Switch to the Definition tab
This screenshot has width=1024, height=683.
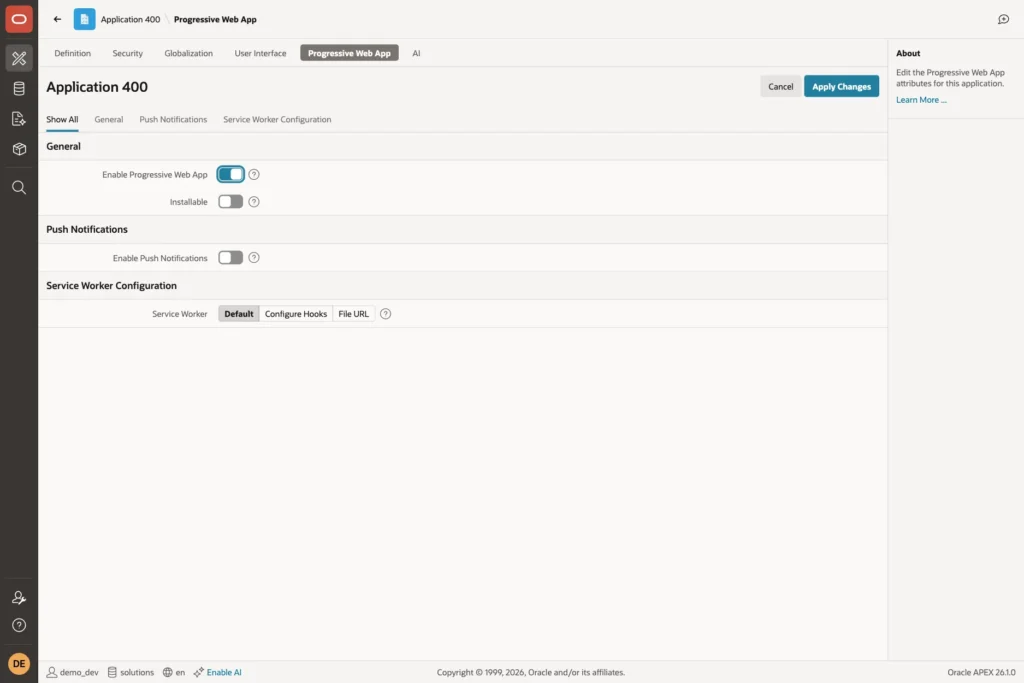[72, 53]
